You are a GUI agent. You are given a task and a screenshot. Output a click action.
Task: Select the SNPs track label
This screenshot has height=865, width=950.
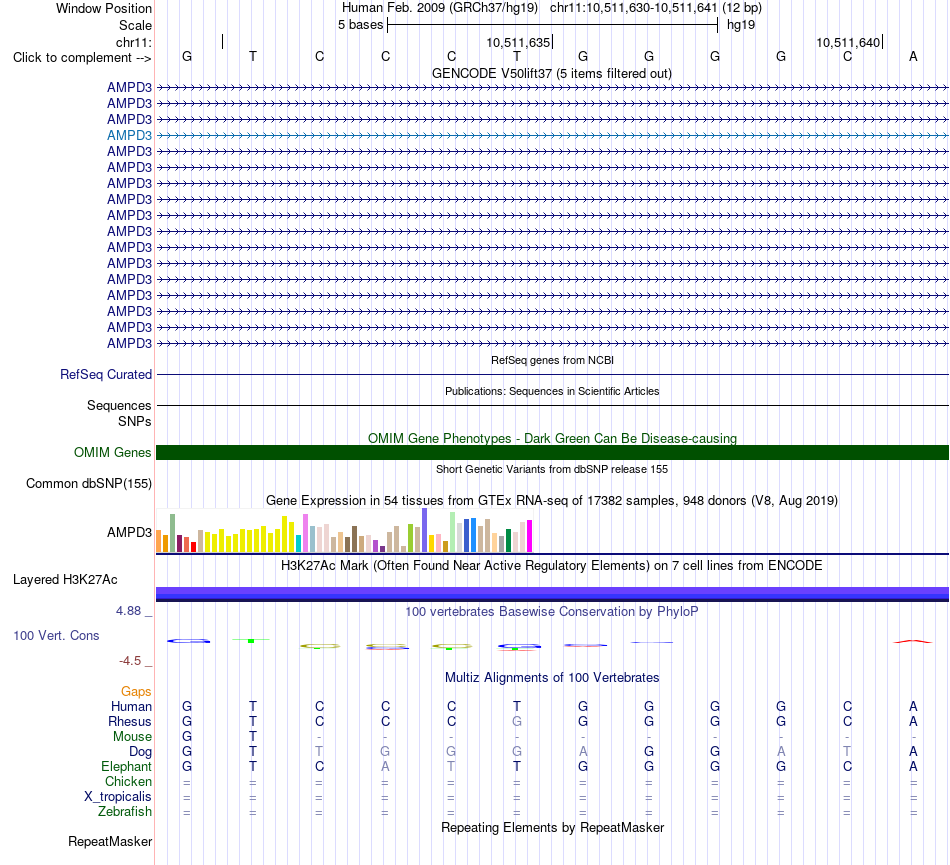[135, 421]
